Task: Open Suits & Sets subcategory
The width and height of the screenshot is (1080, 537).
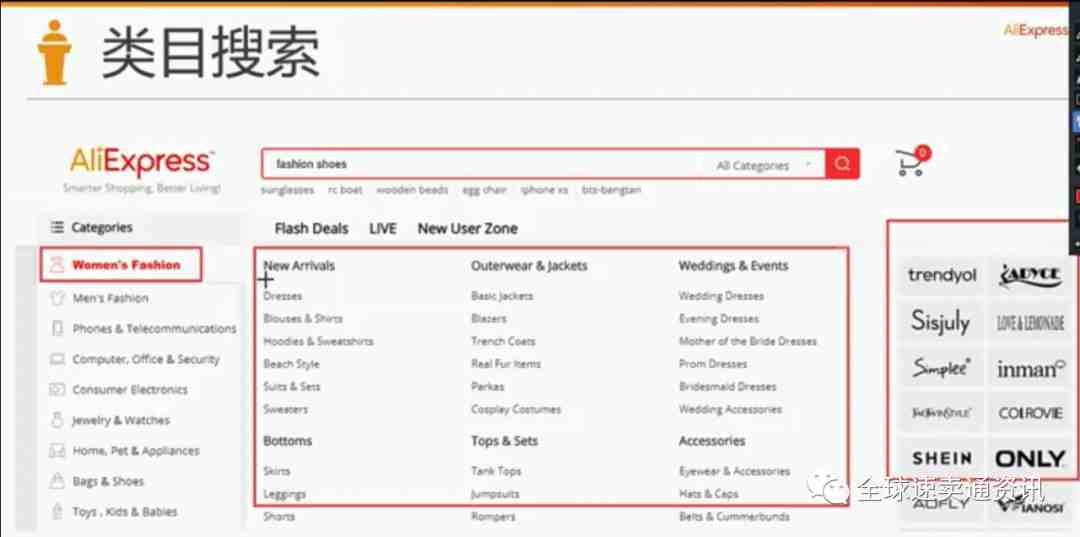Action: click(x=292, y=387)
